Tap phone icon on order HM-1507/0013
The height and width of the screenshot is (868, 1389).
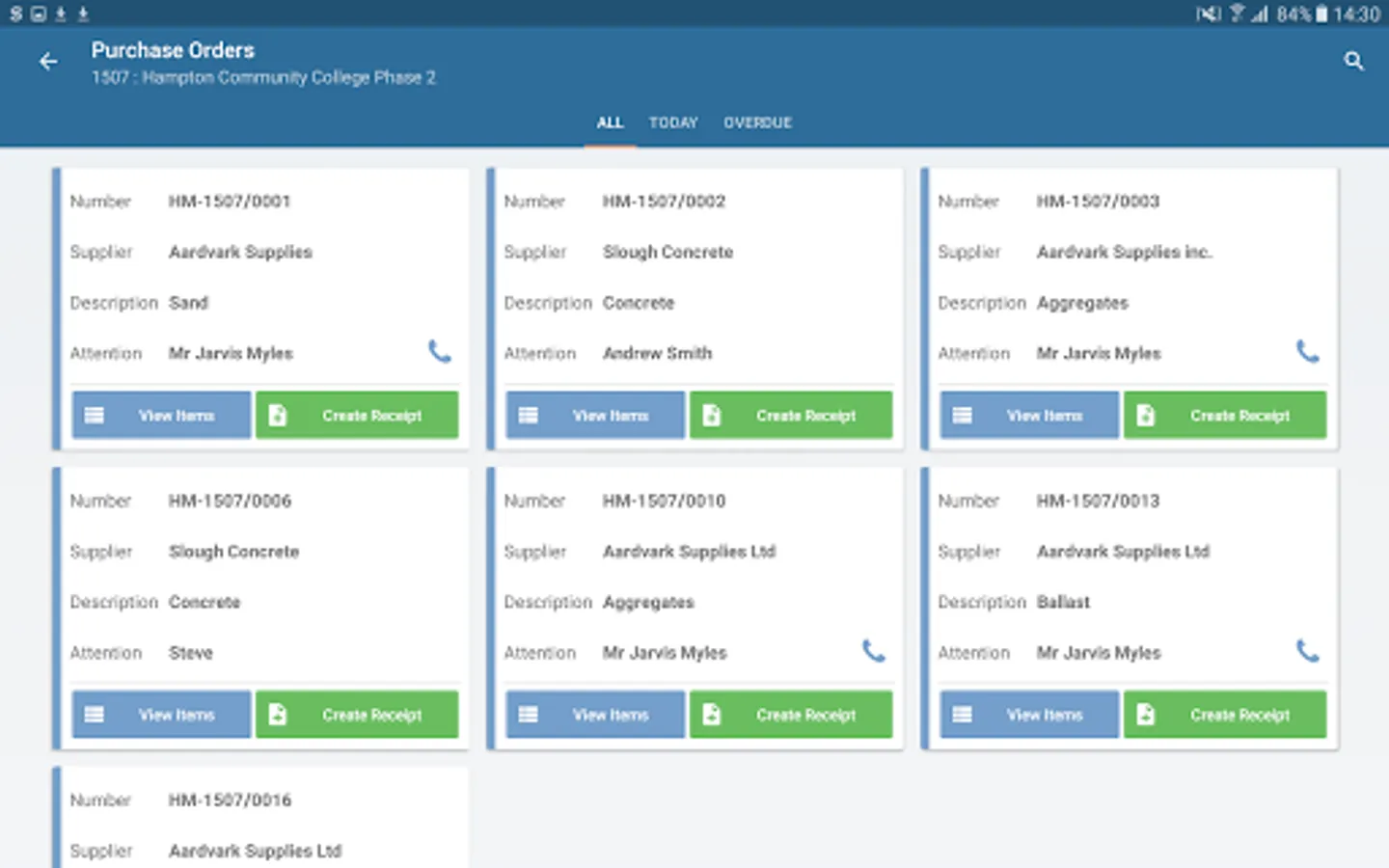1308,651
